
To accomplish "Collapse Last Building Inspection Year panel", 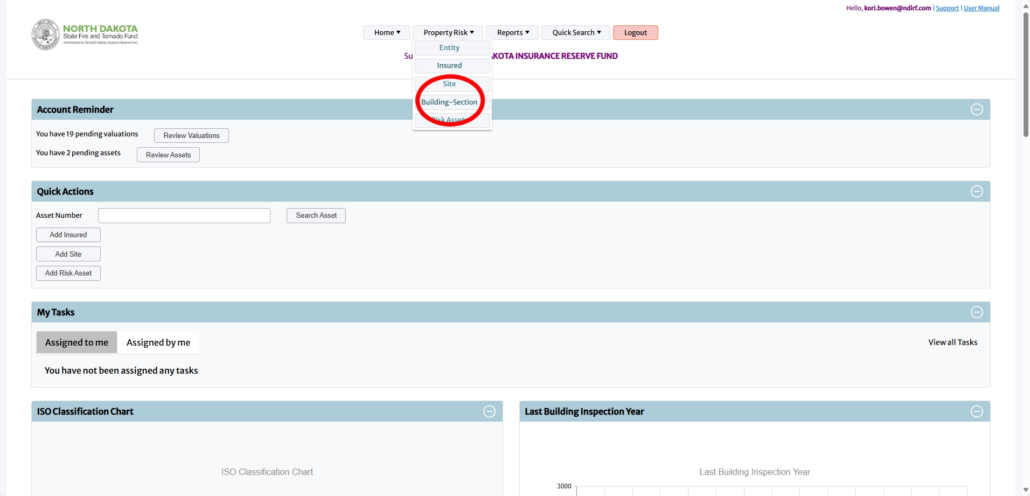I will [x=976, y=411].
